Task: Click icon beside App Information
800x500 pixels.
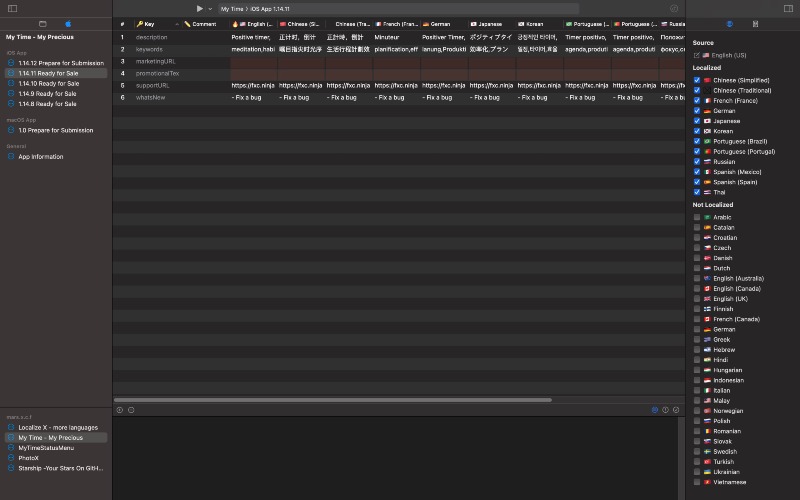Action: [x=11, y=157]
